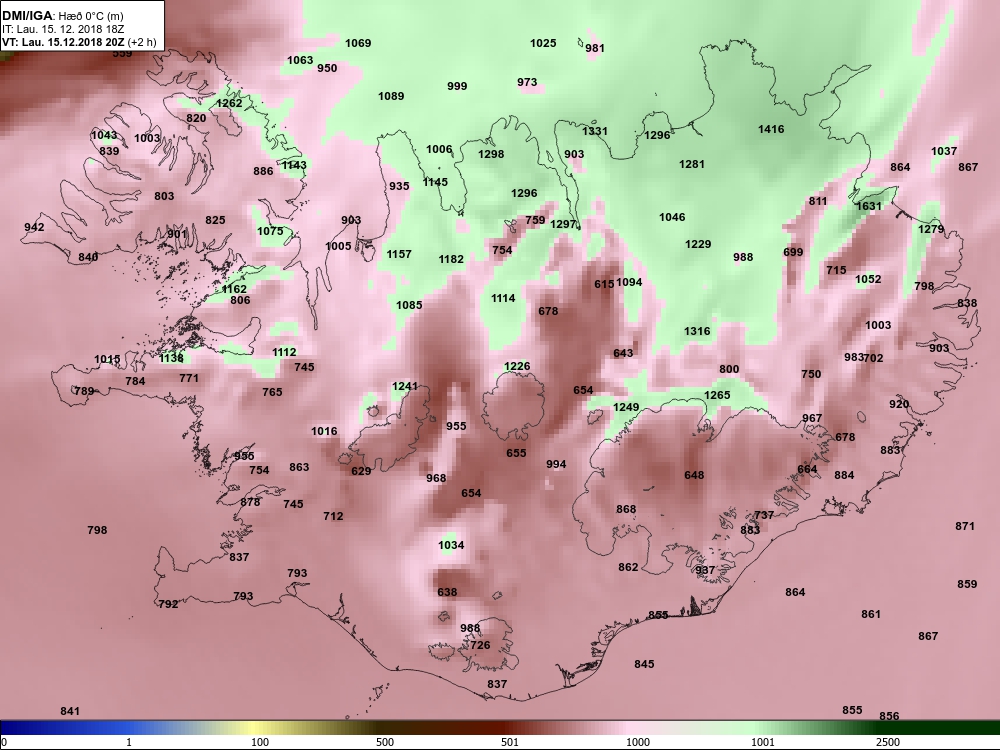1000x750 pixels.
Task: Select the 1262 value in the Westfjords
Action: [x=230, y=103]
